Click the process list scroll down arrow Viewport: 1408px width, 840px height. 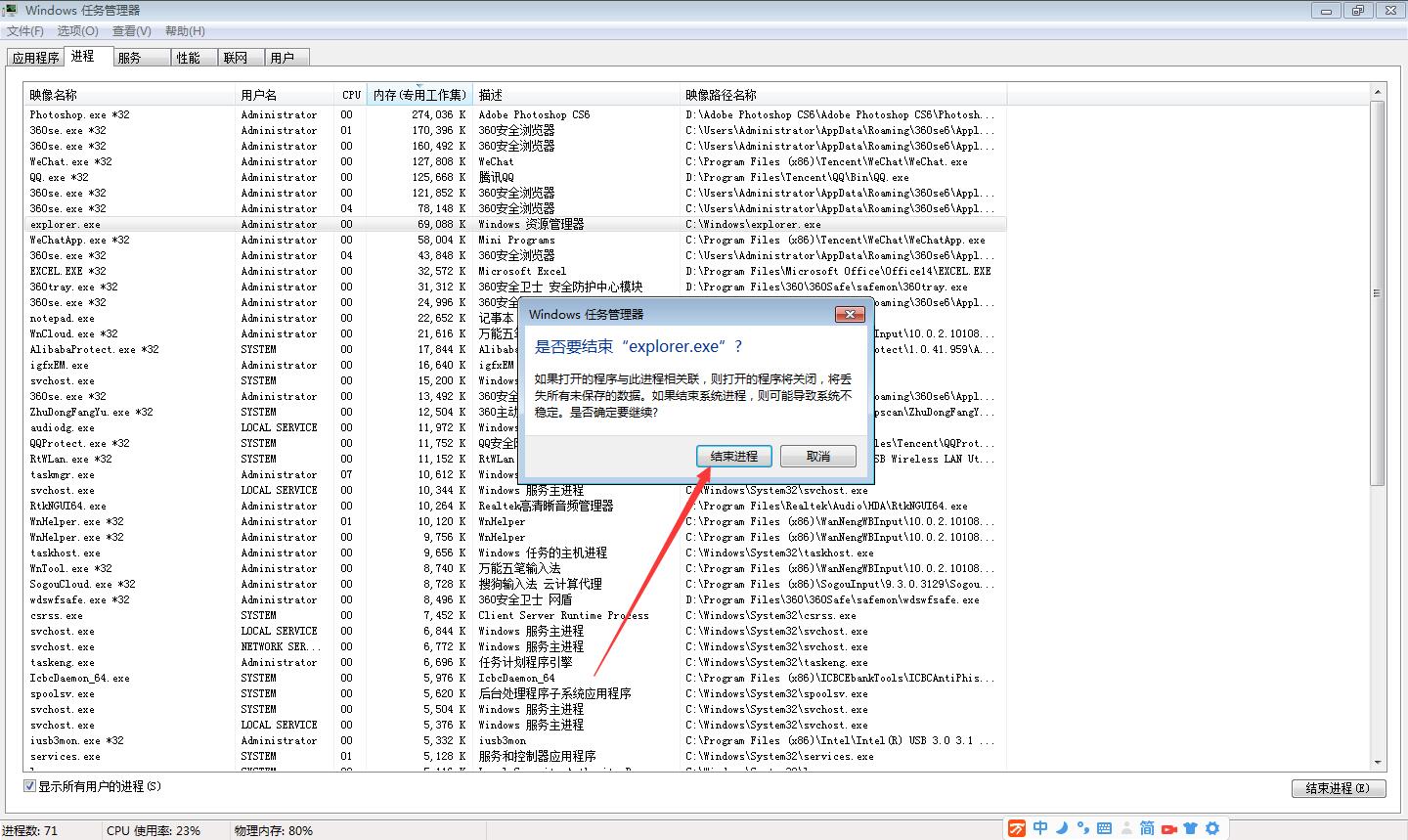coord(1378,762)
